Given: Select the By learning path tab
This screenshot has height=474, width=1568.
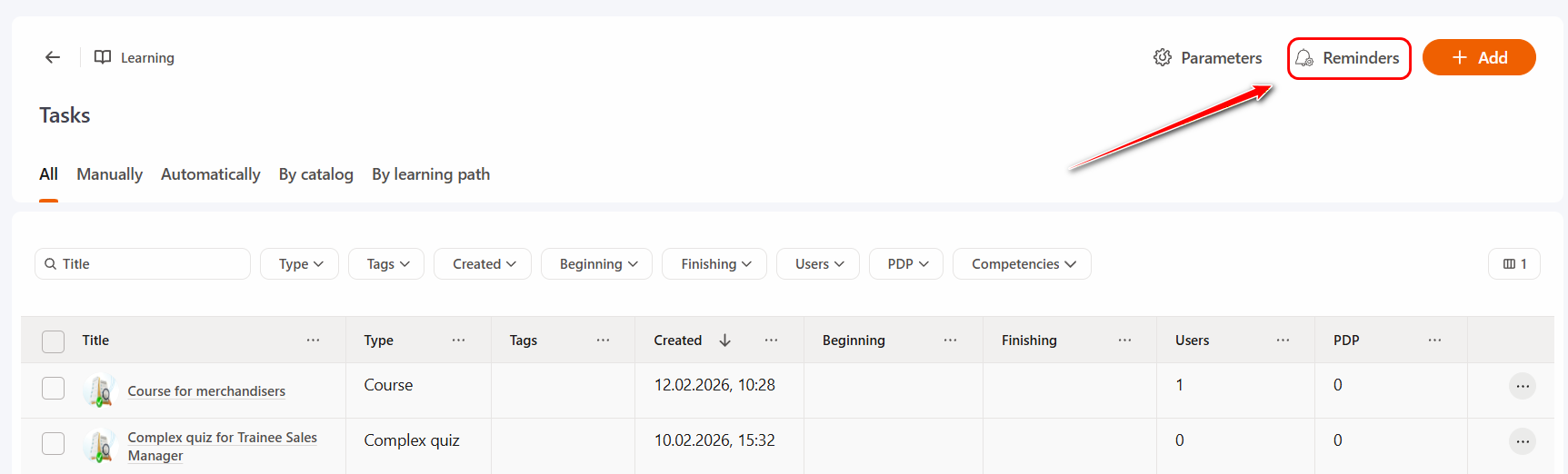Looking at the screenshot, I should (430, 174).
